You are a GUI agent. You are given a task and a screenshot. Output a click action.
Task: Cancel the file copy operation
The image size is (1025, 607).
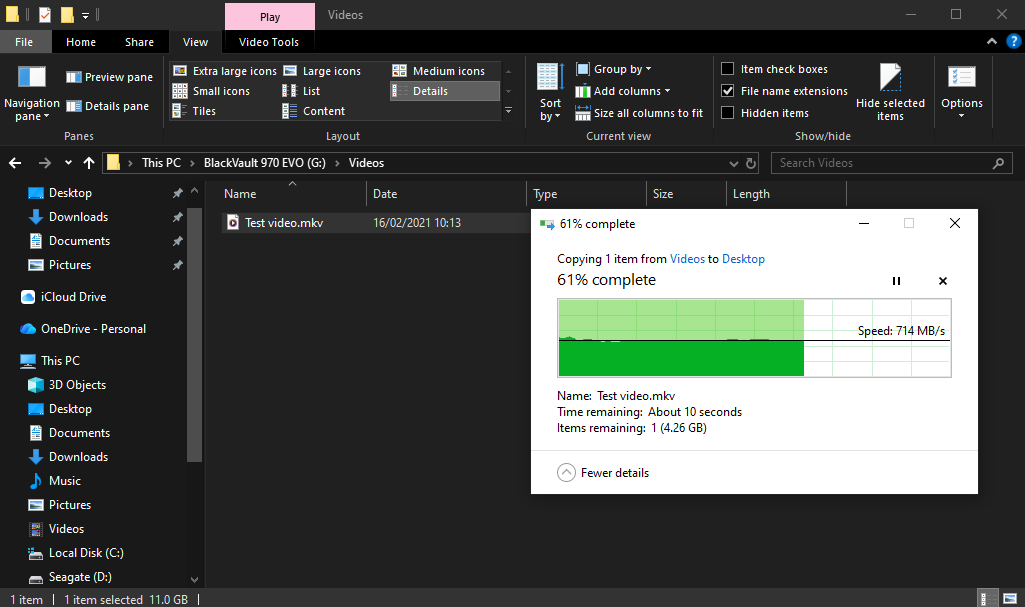(943, 281)
